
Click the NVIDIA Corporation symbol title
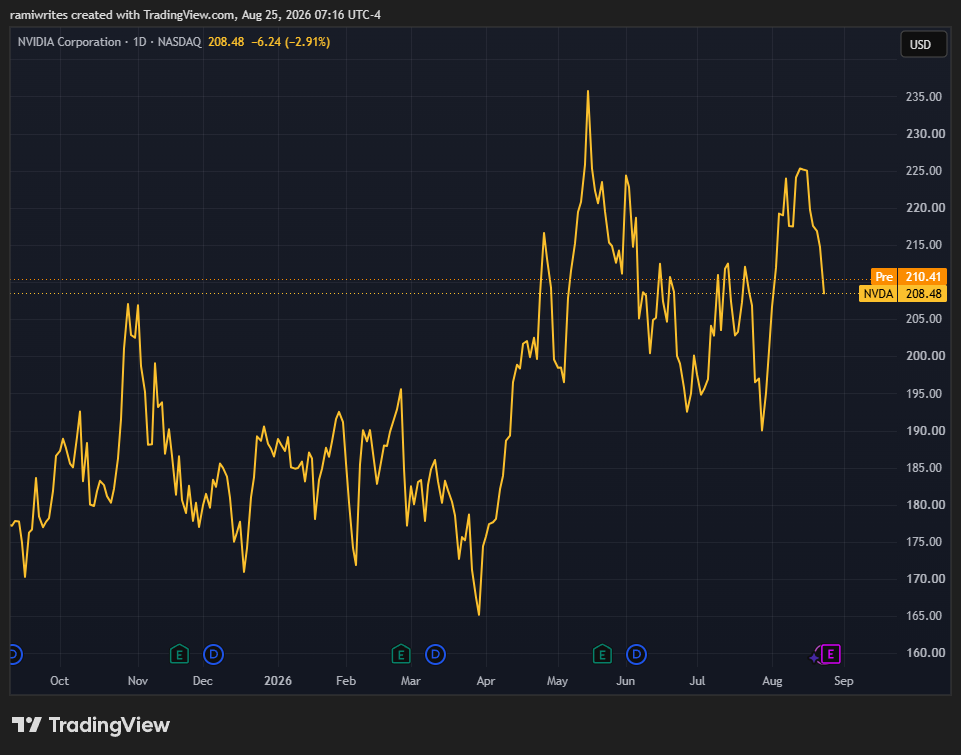[x=69, y=42]
